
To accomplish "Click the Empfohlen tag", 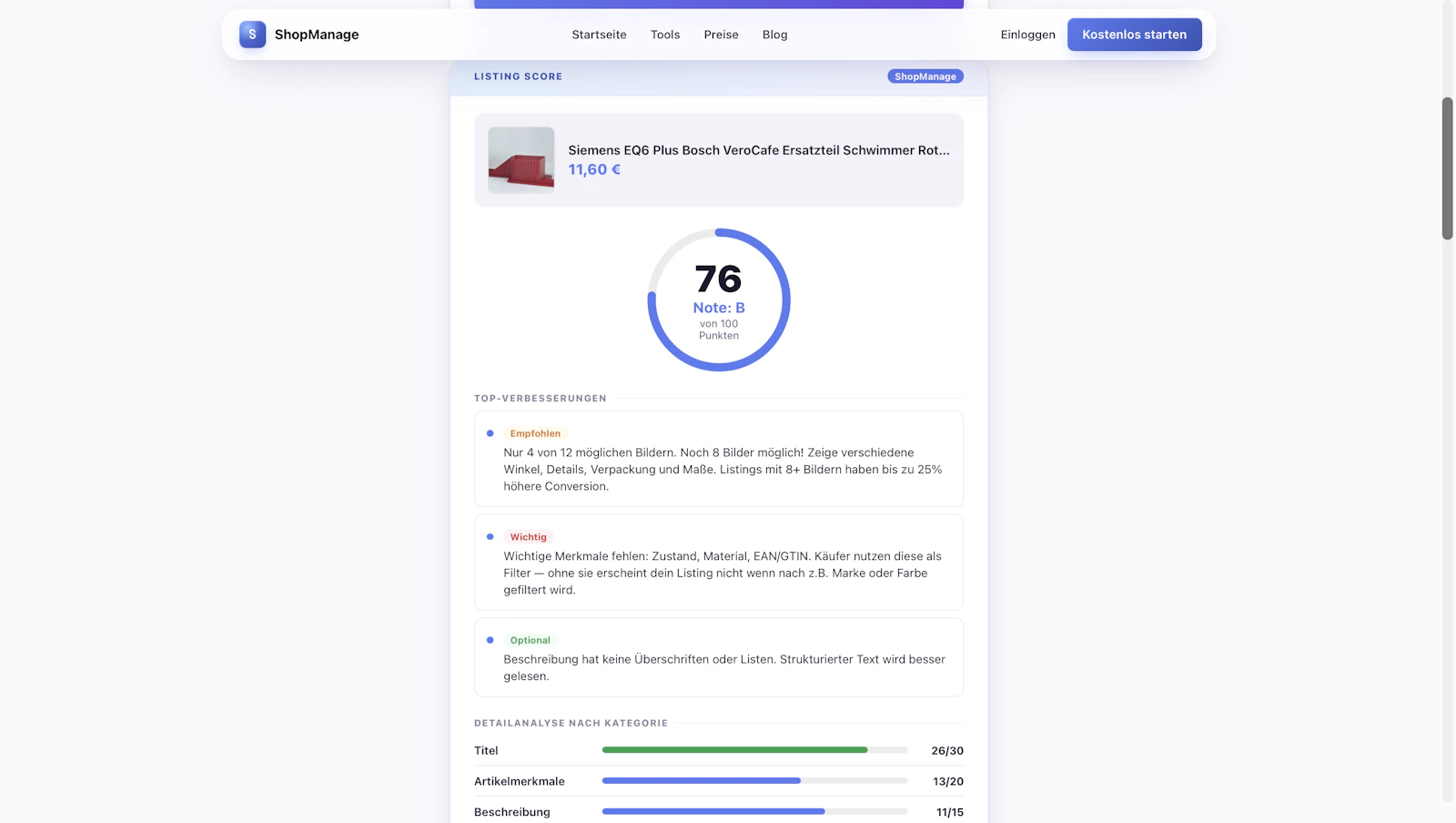I will [x=535, y=433].
